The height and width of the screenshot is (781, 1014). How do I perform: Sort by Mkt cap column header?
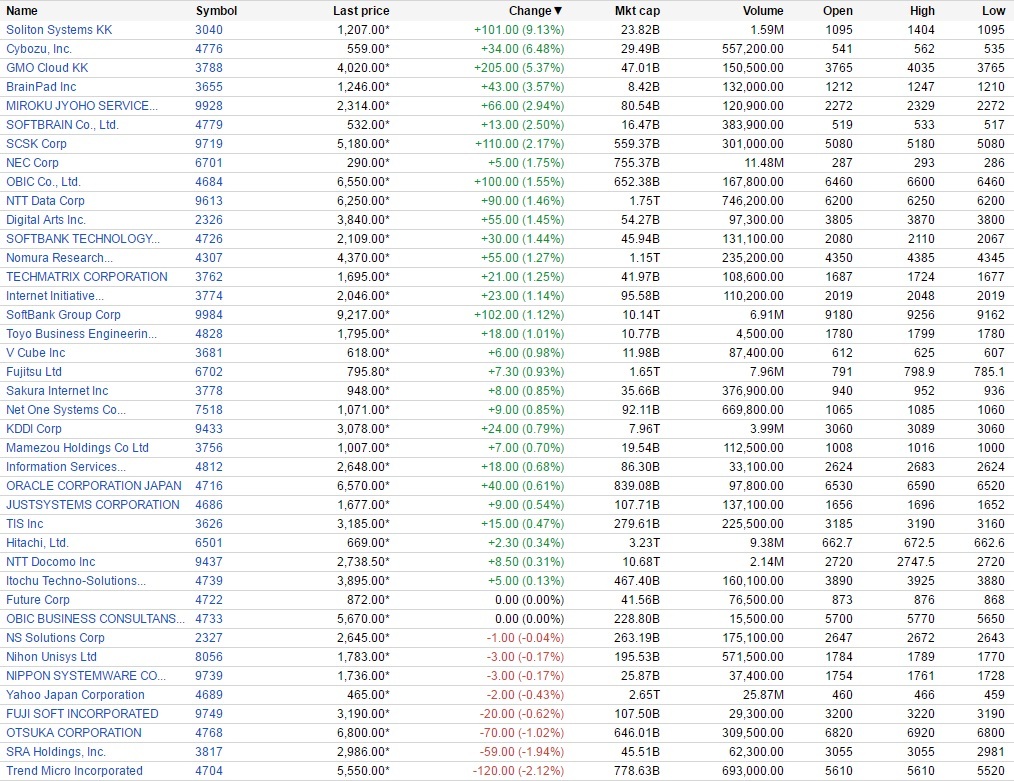[x=637, y=11]
